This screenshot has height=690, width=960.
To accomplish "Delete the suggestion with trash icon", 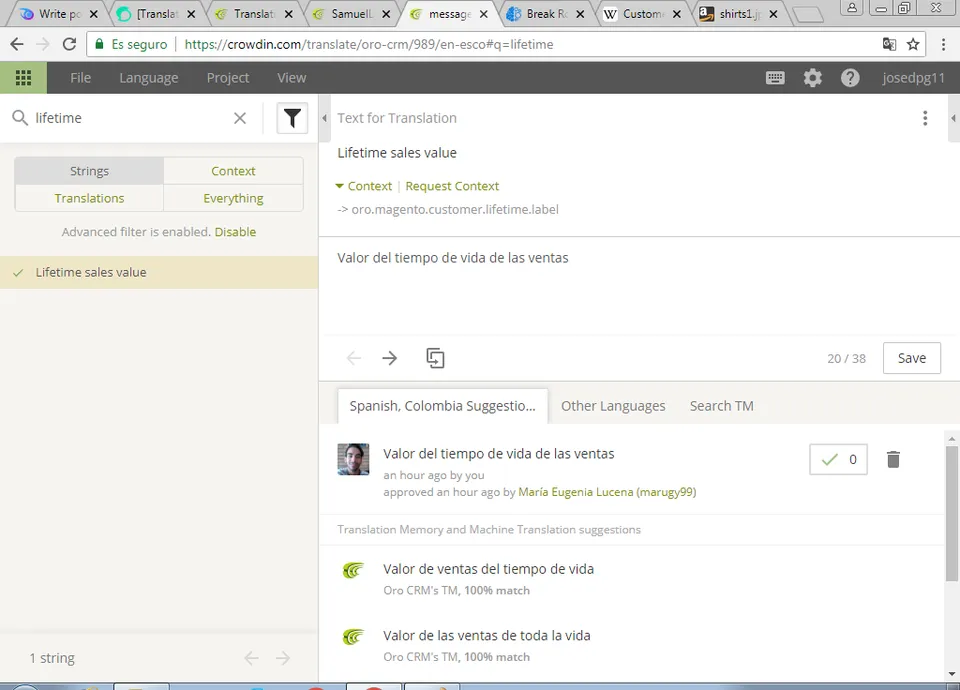I will point(893,459).
